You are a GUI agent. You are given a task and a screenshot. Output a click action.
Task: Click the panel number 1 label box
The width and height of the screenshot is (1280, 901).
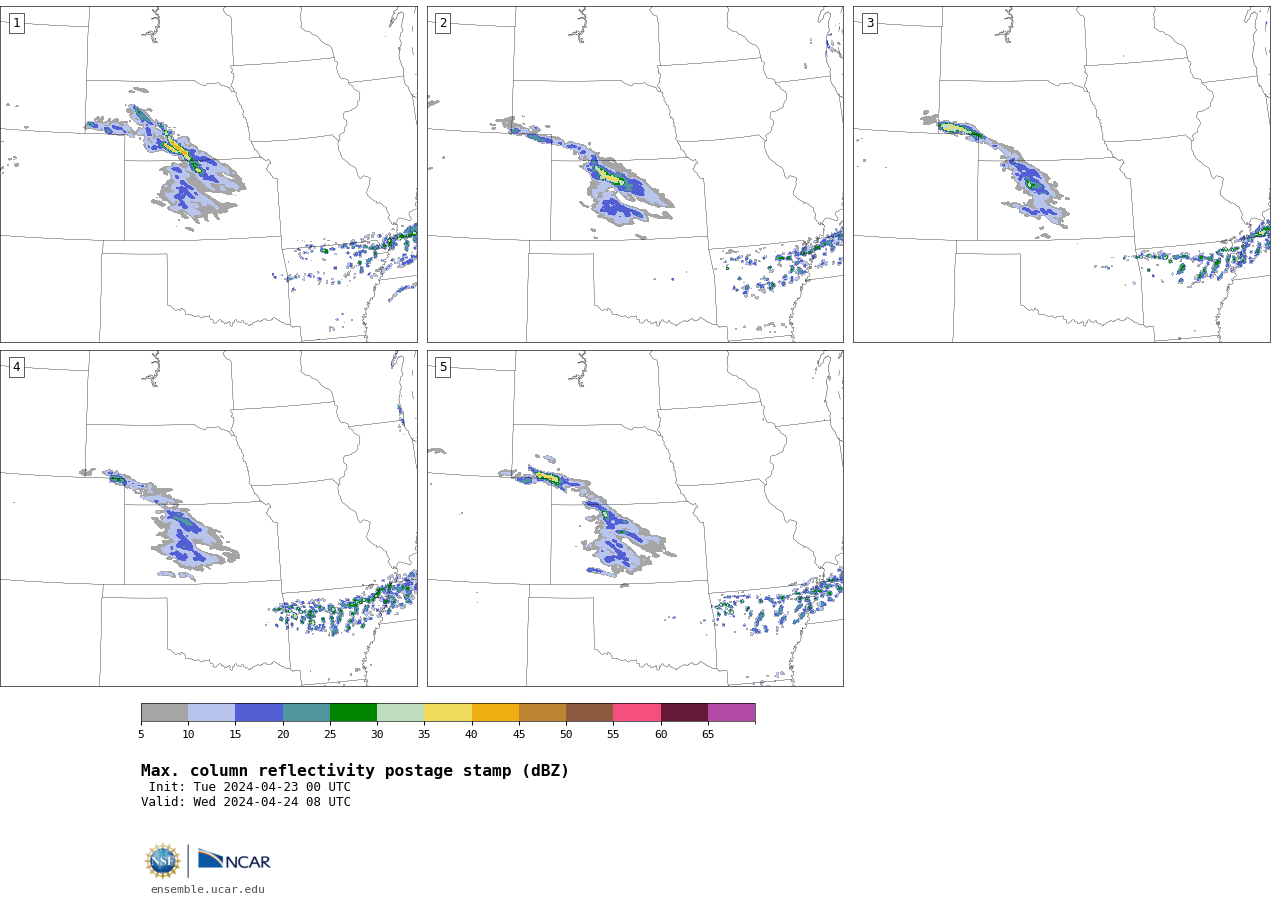coord(16,23)
